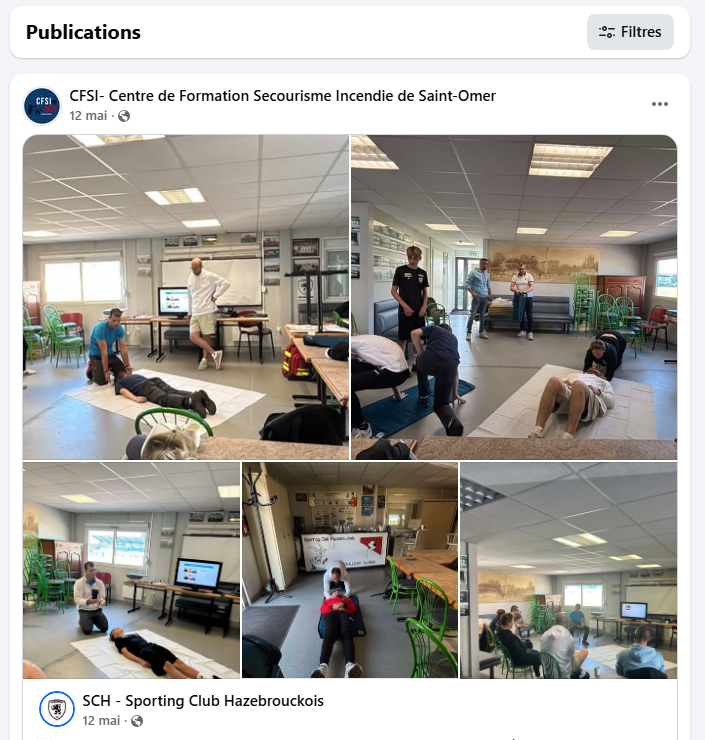
Task: Click the 12 mai timestamp under SCH
Action: tap(101, 721)
